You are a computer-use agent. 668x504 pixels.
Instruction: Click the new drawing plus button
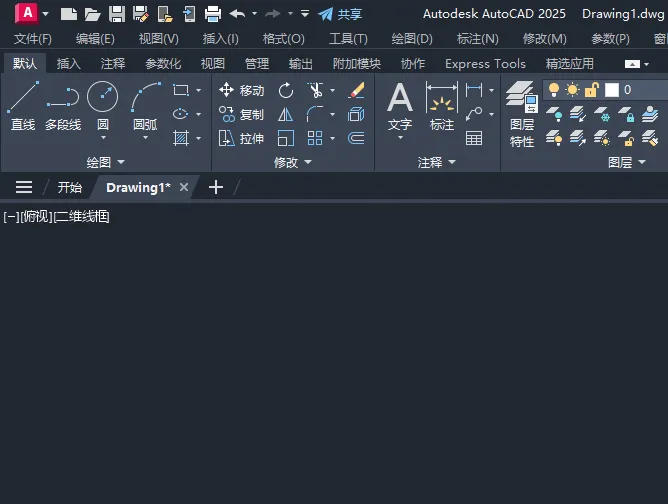click(x=216, y=187)
